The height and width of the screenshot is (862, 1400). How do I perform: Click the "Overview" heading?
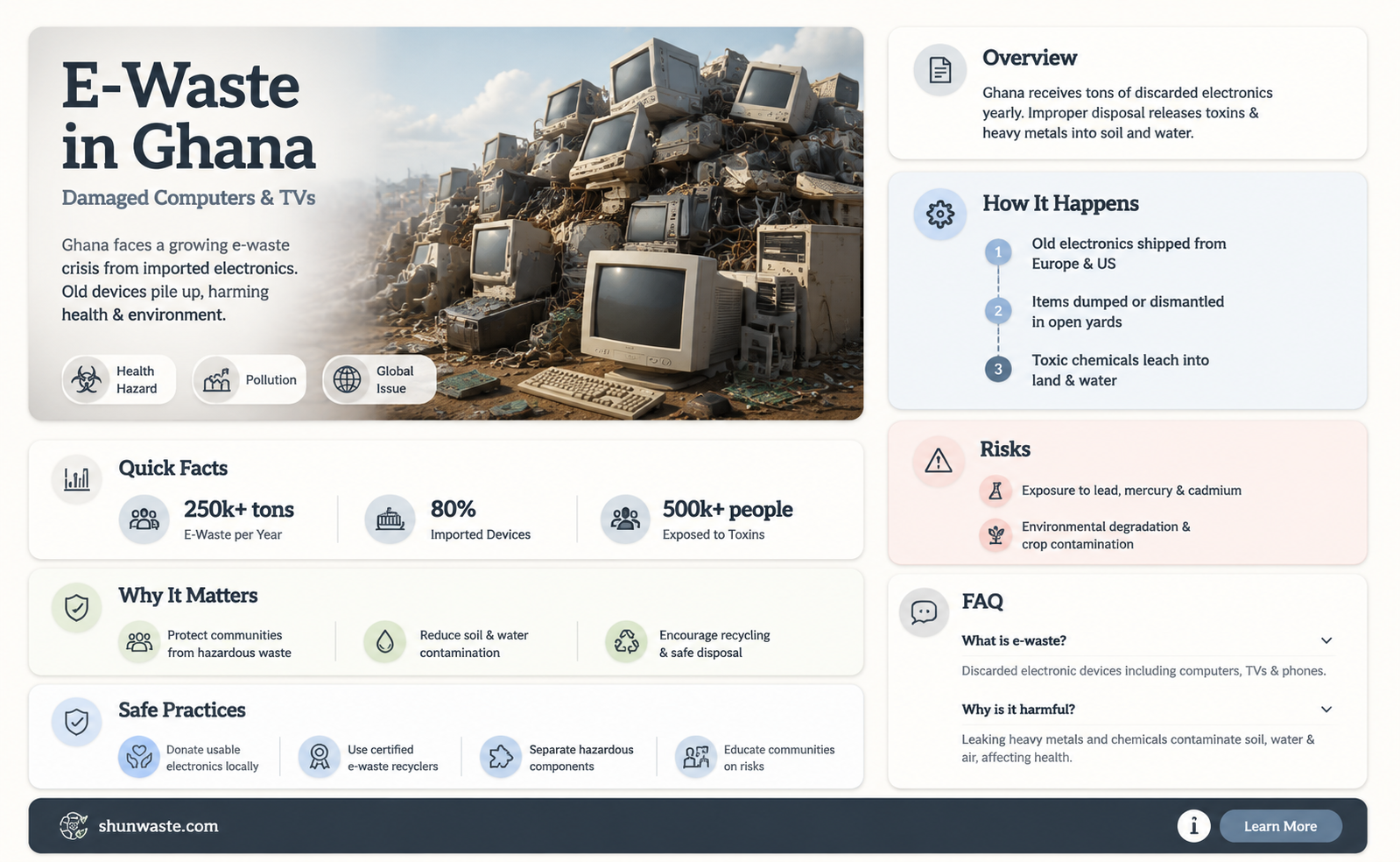pyautogui.click(x=1030, y=58)
